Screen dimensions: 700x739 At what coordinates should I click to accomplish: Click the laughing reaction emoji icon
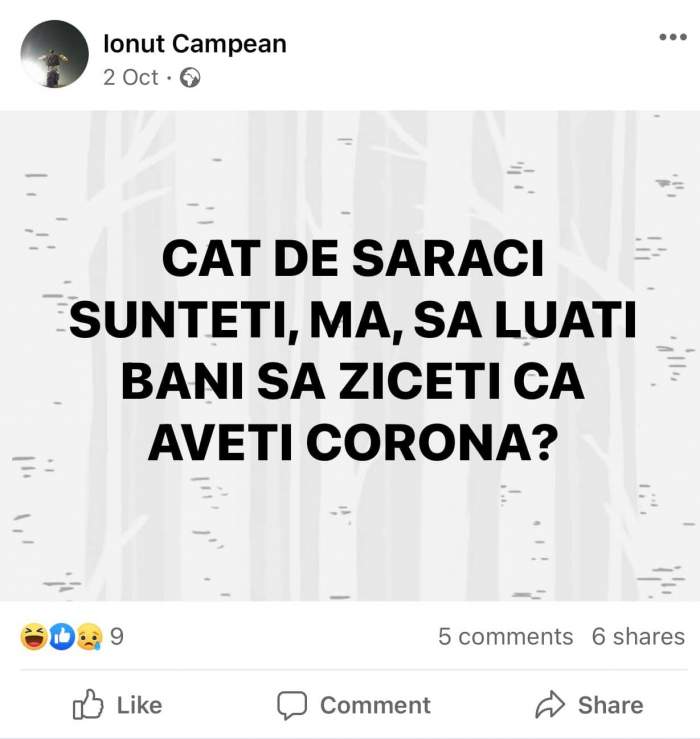click(x=33, y=637)
